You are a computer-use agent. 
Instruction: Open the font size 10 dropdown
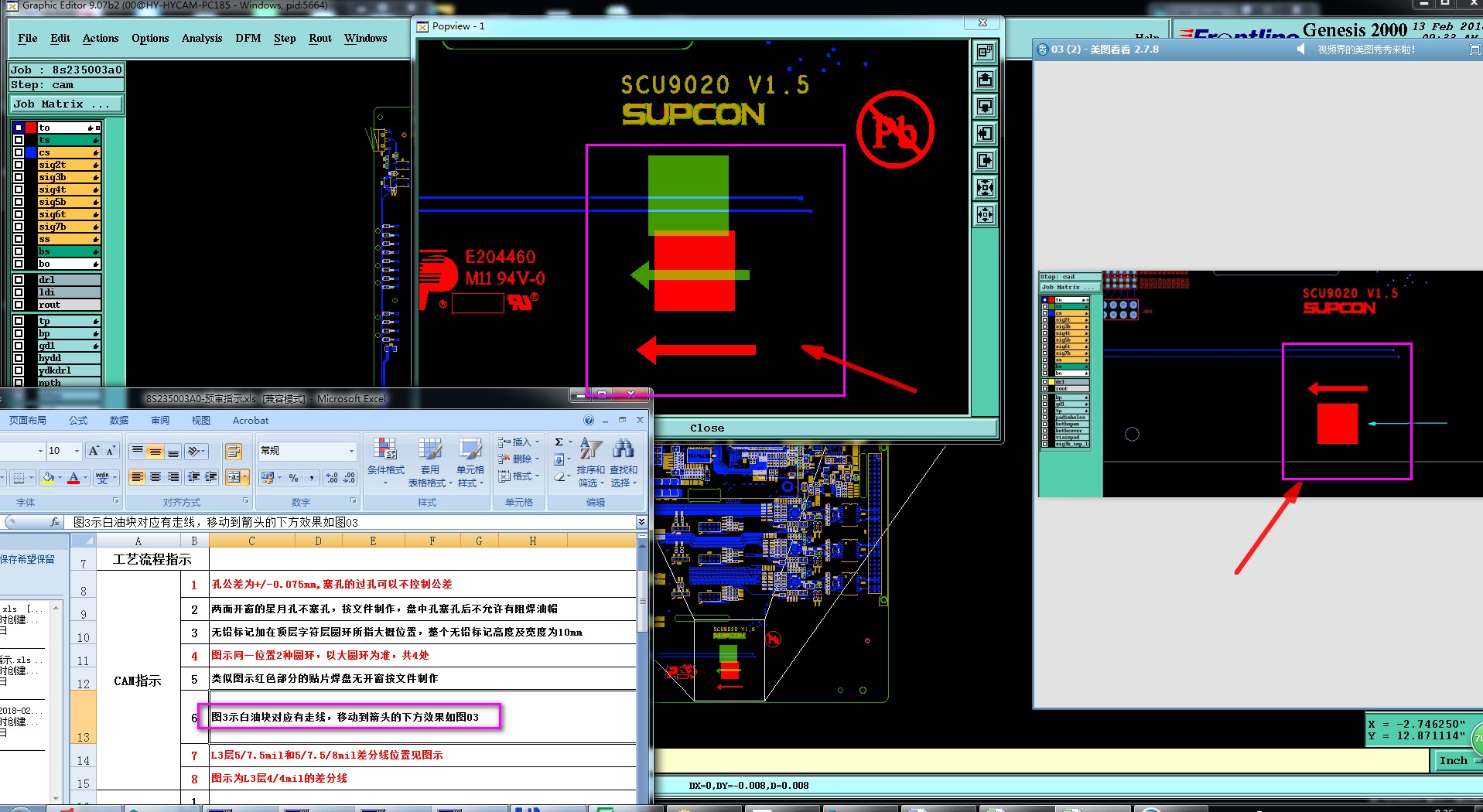coord(77,451)
